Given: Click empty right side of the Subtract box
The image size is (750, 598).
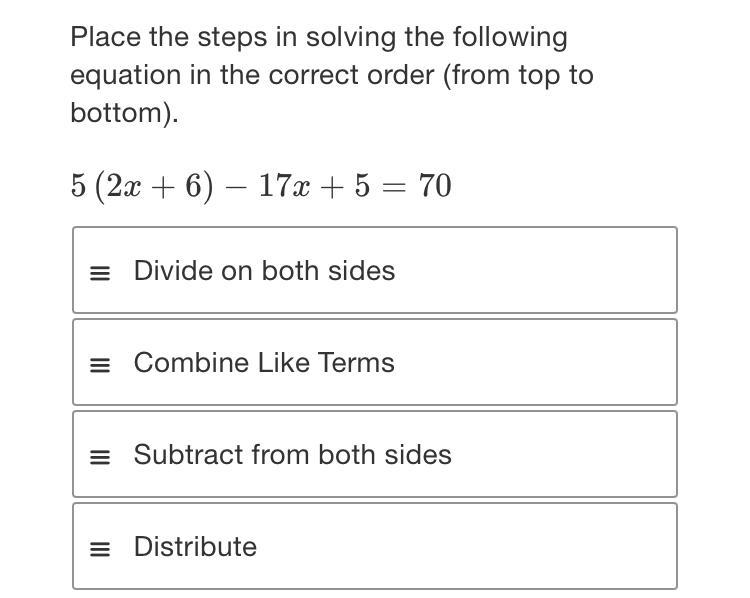Looking at the screenshot, I should pos(580,455).
